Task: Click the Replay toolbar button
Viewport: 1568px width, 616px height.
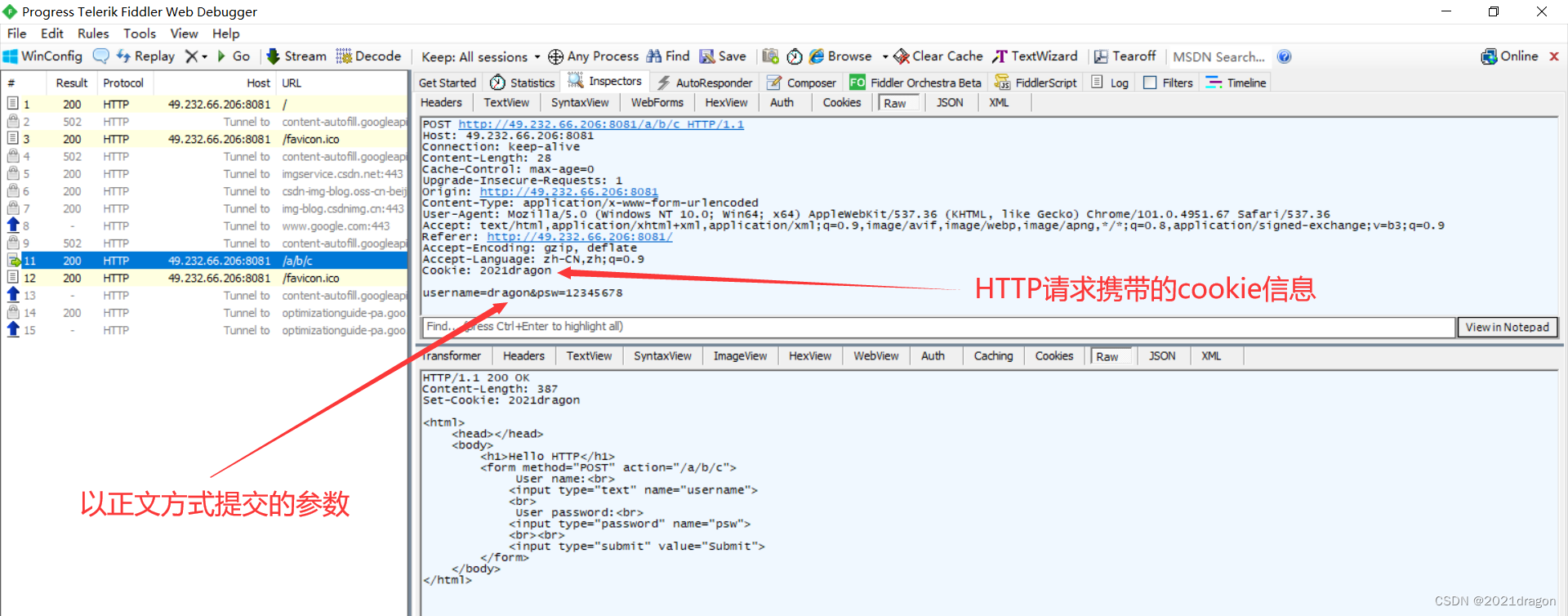Action: (x=145, y=56)
